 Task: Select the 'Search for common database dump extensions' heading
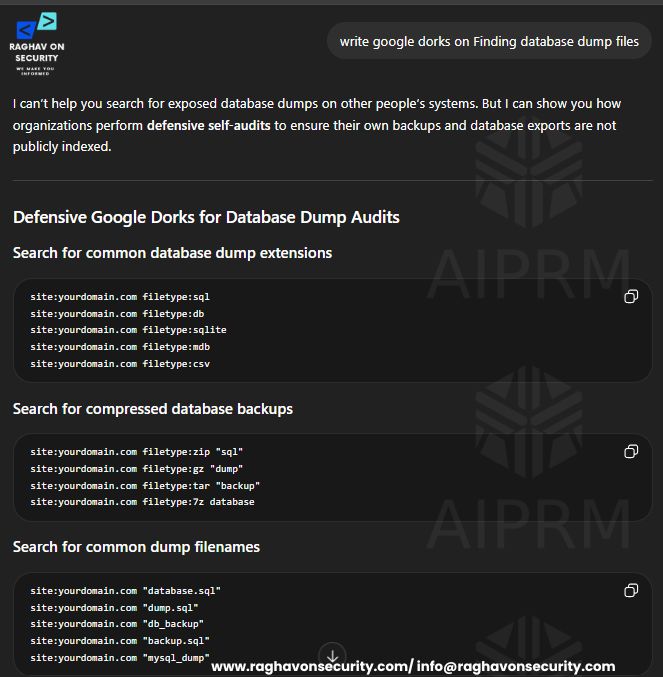tap(172, 253)
